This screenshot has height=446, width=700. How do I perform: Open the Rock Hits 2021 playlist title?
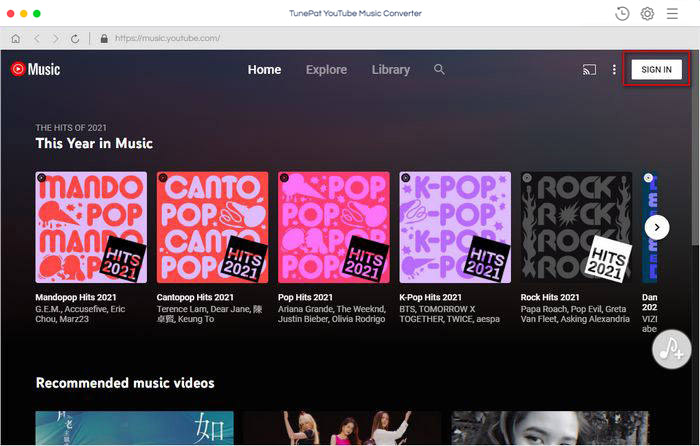point(550,297)
